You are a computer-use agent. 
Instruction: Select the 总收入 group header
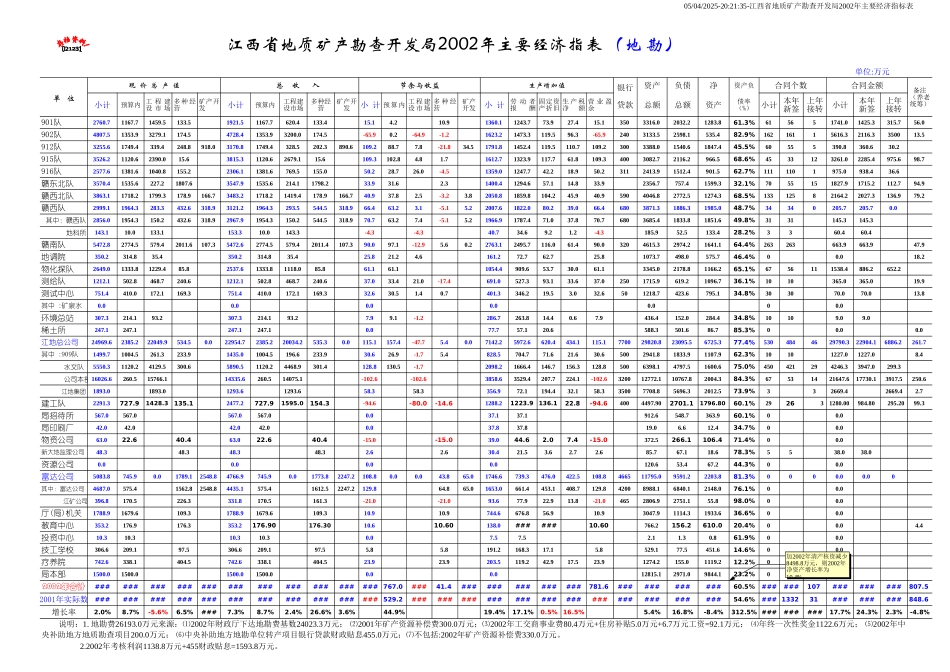(289, 85)
